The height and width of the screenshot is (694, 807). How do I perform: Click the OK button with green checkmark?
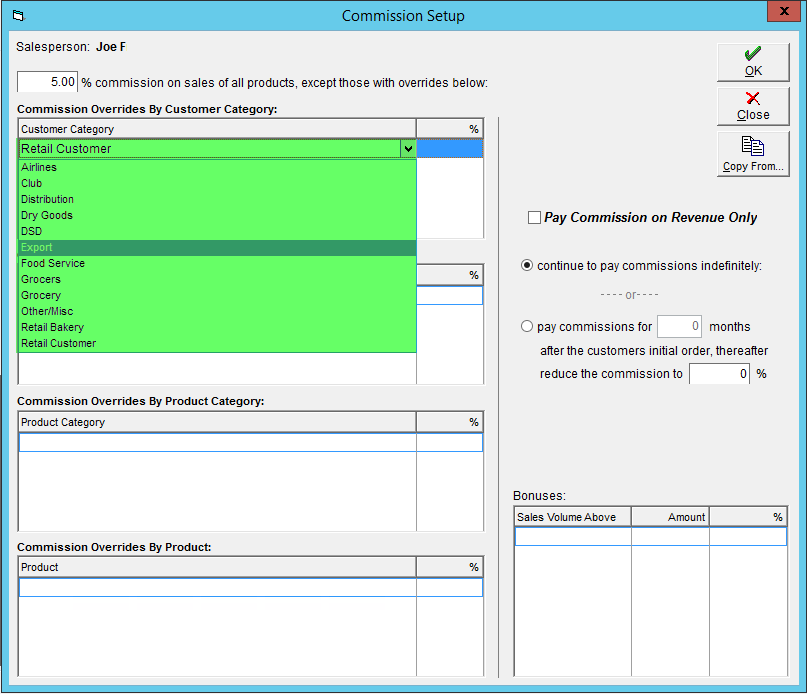(753, 62)
